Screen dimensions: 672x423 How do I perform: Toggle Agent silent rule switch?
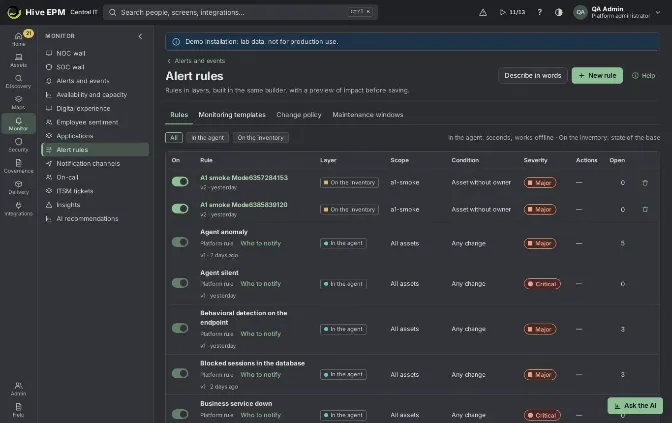coord(180,283)
